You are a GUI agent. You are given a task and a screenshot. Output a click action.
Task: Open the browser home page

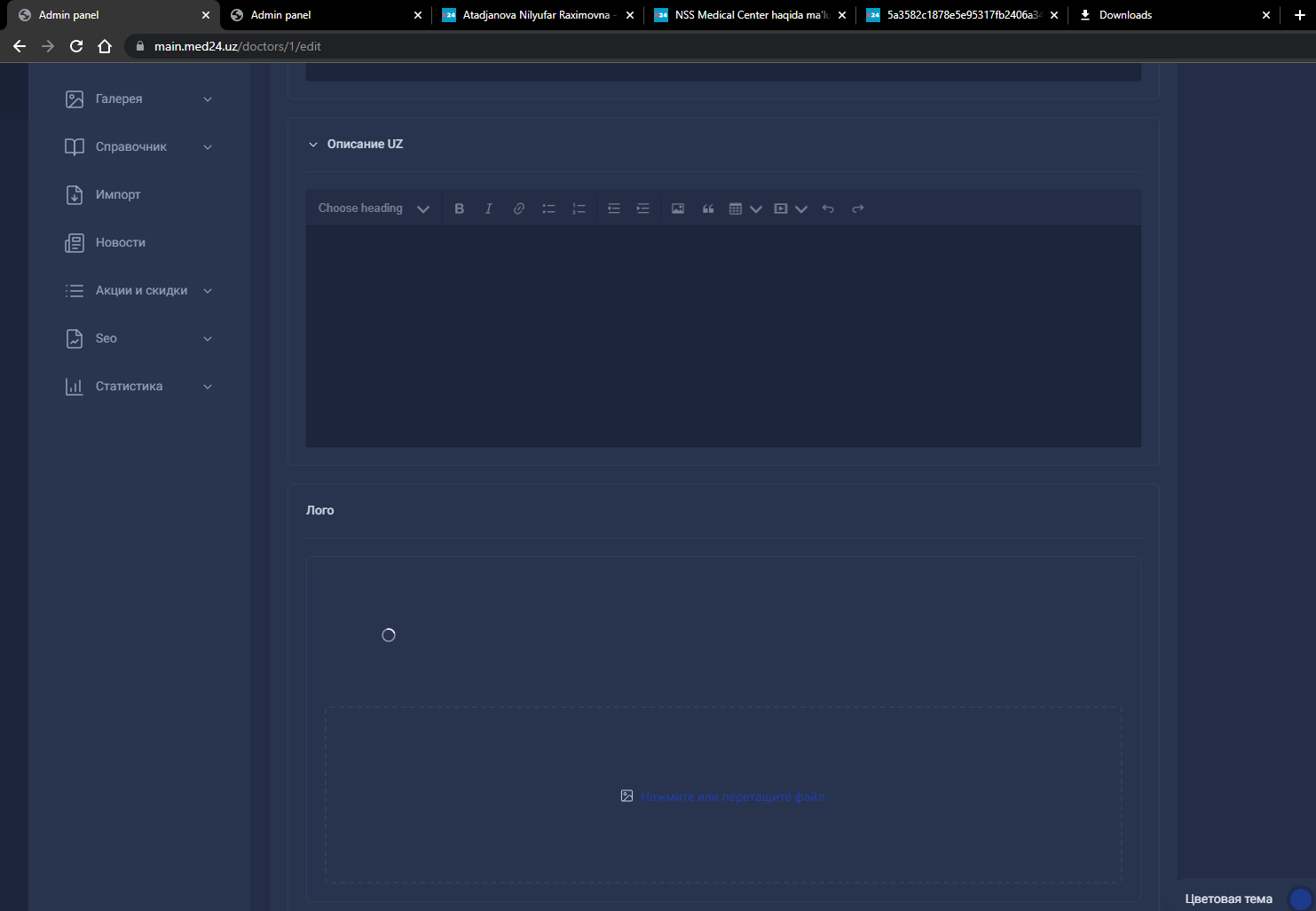105,46
